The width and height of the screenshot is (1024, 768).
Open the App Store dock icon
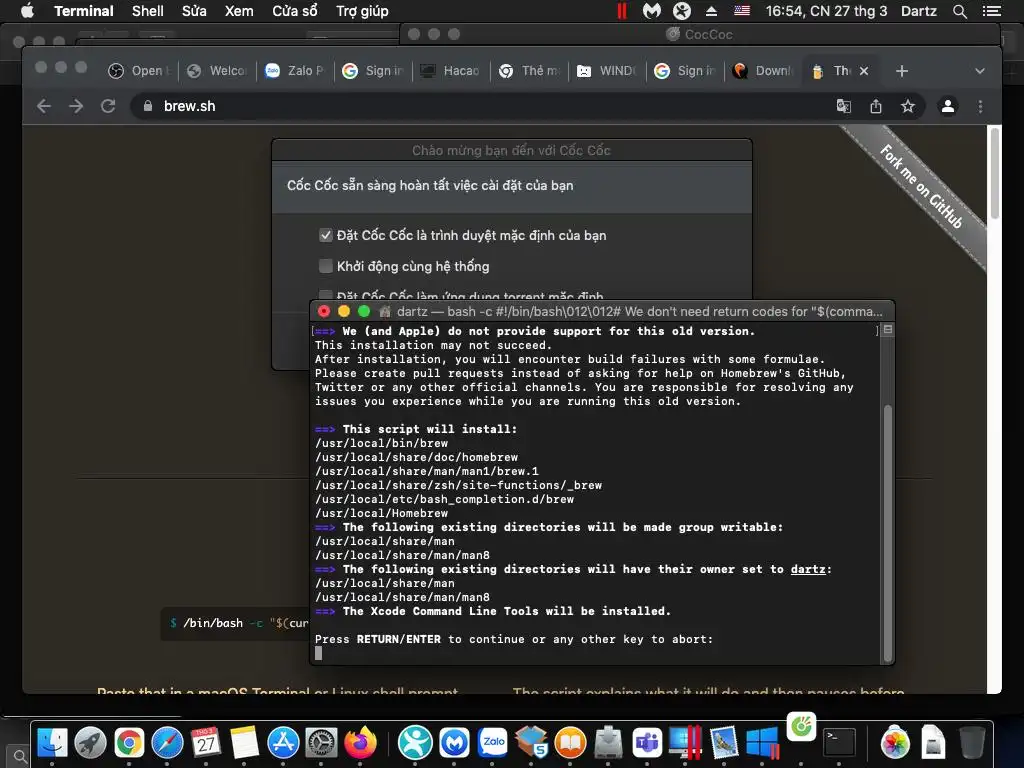point(283,743)
